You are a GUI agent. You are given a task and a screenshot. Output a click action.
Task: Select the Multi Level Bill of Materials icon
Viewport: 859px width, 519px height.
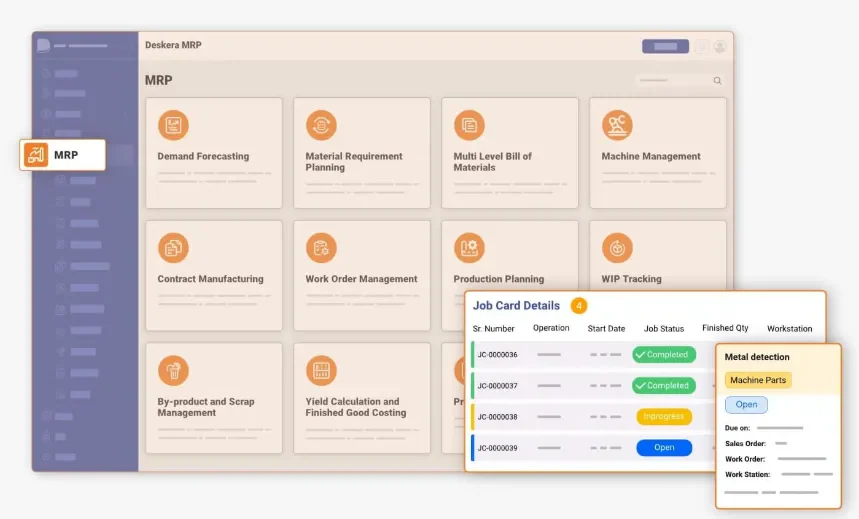pyautogui.click(x=469, y=125)
